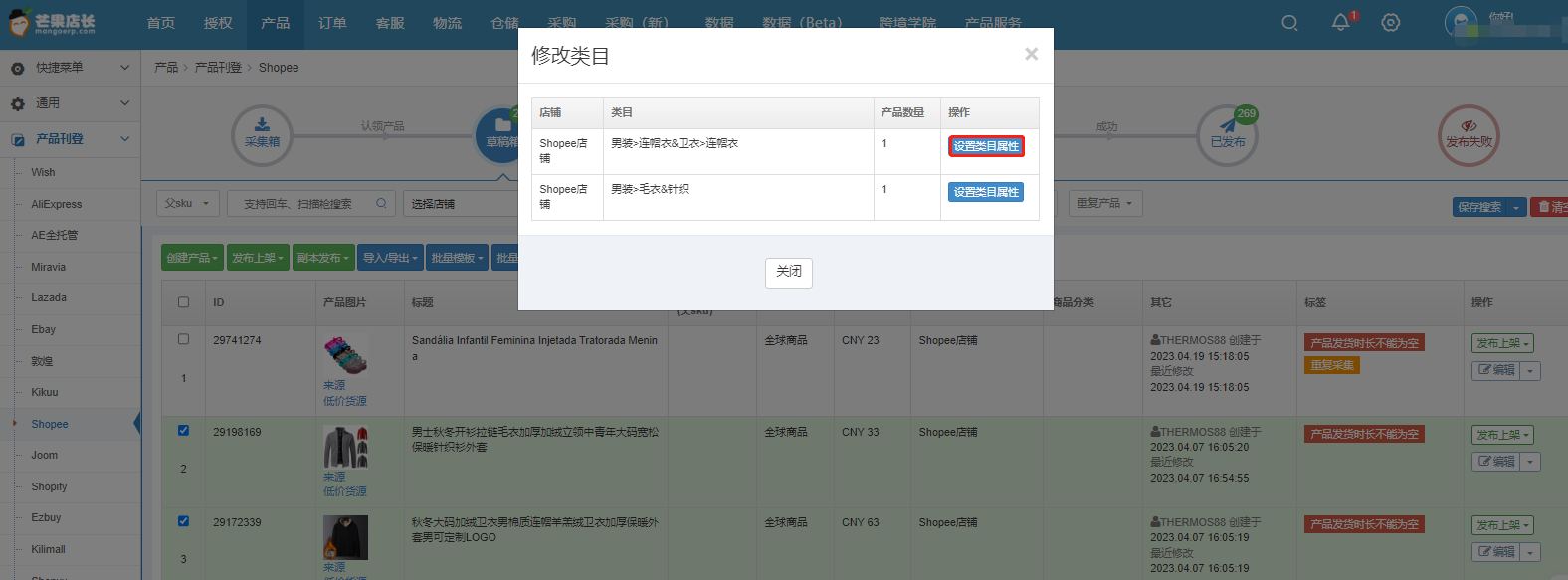The height and width of the screenshot is (580, 1568).
Task: Click 发布上架 in the row of product 29198169
Action: point(1503,435)
